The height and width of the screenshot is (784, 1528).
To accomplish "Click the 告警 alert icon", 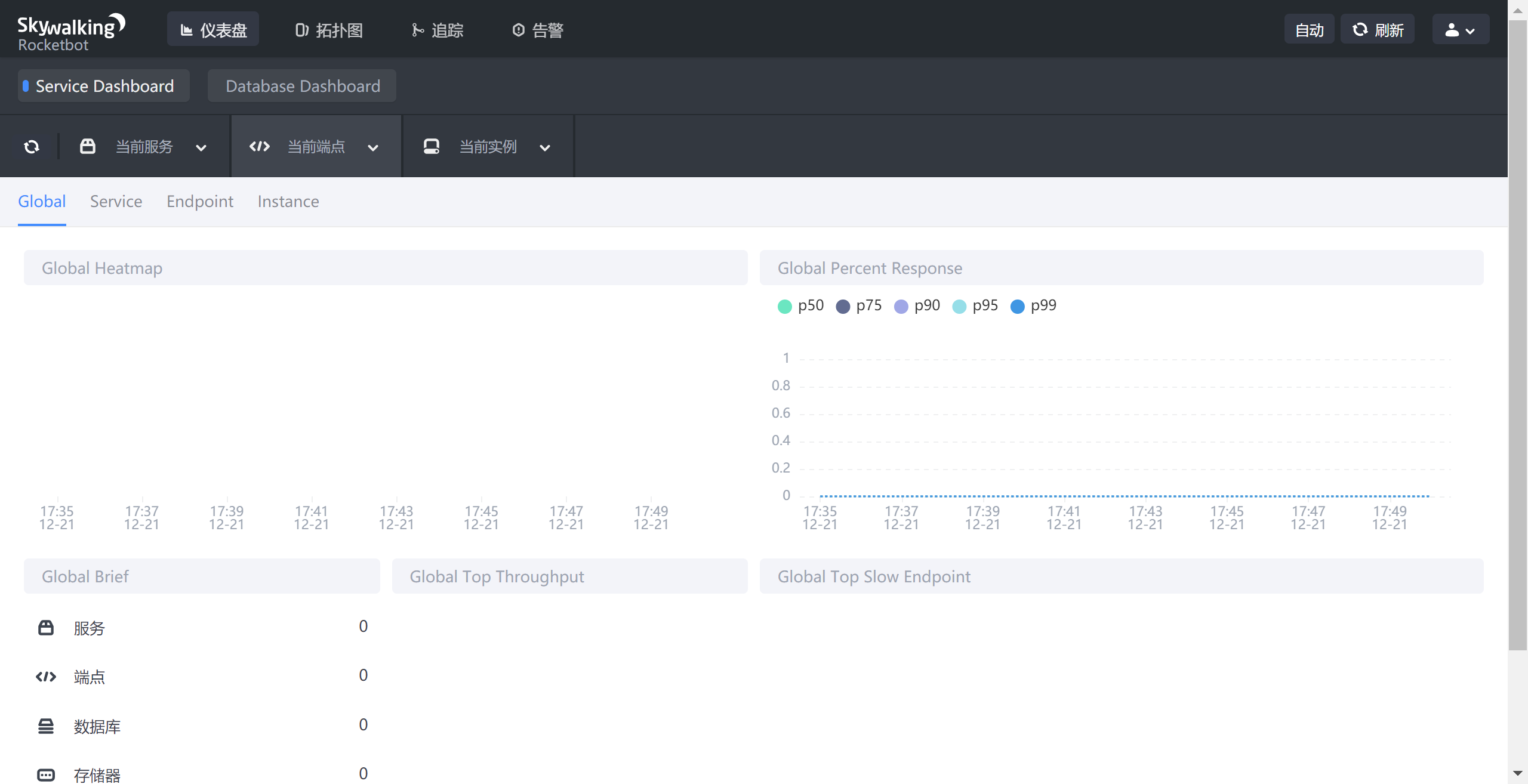I will [x=519, y=30].
